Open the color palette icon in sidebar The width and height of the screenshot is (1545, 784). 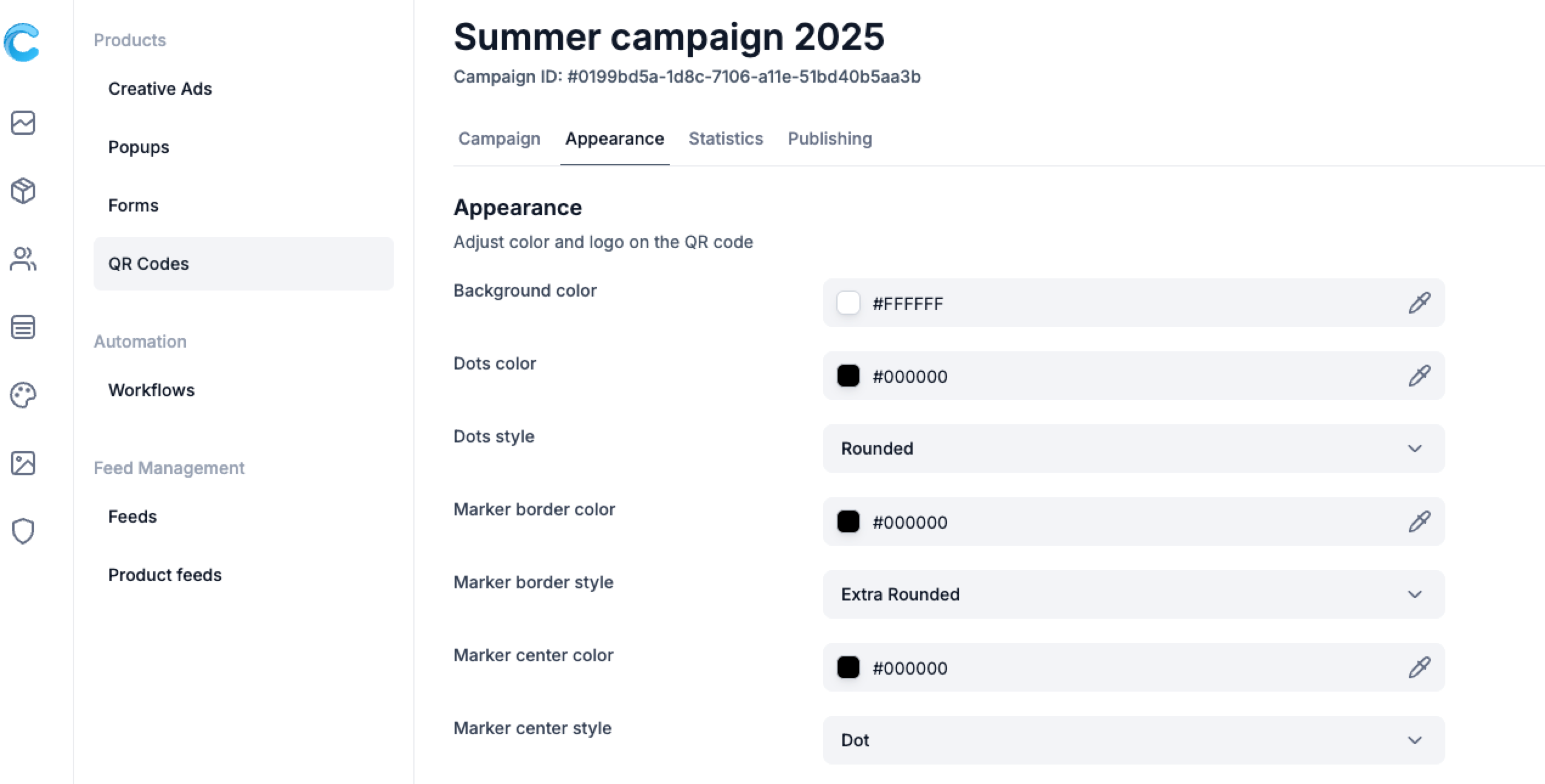coord(23,395)
